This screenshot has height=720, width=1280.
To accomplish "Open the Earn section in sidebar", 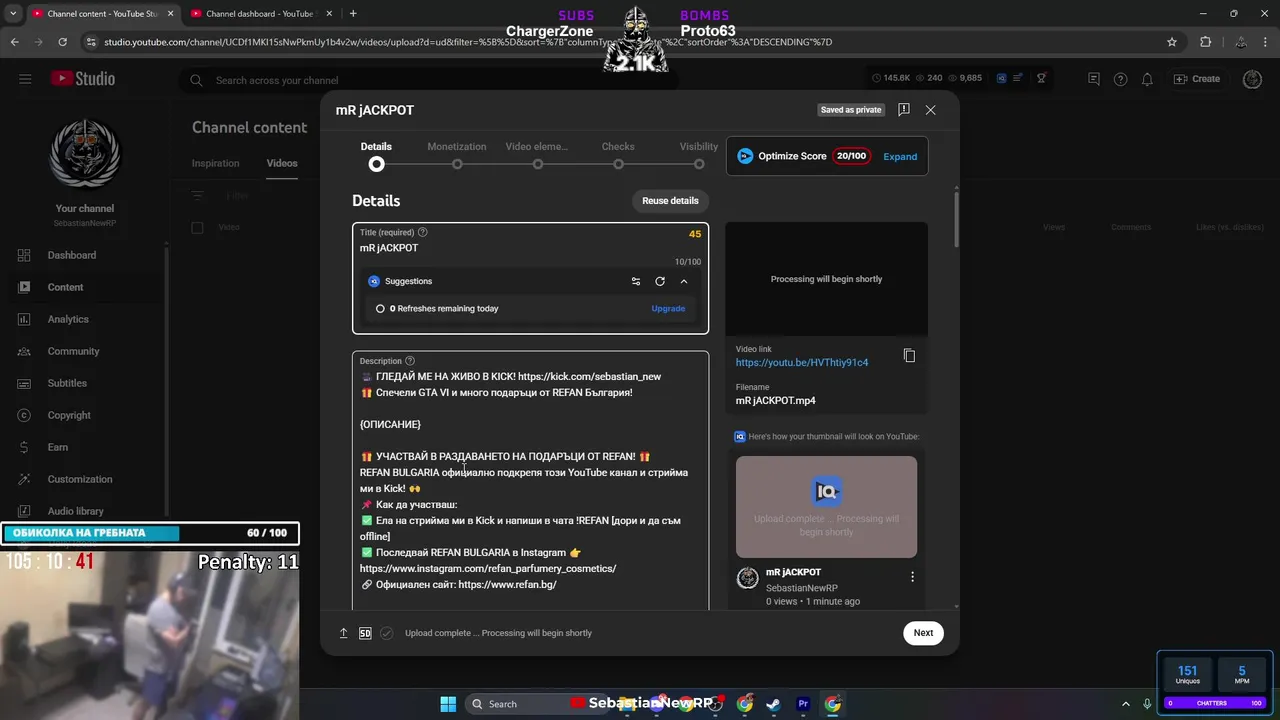I will point(58,447).
